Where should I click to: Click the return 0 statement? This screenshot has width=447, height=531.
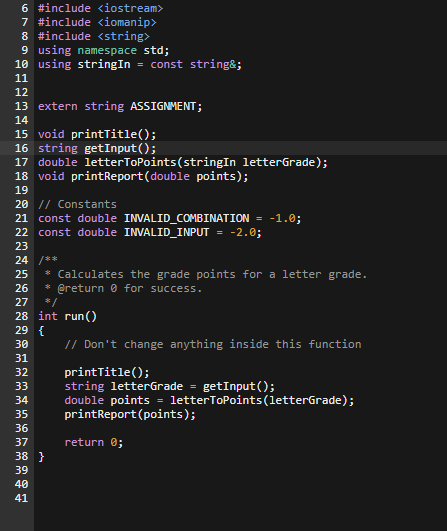pyautogui.click(x=94, y=442)
